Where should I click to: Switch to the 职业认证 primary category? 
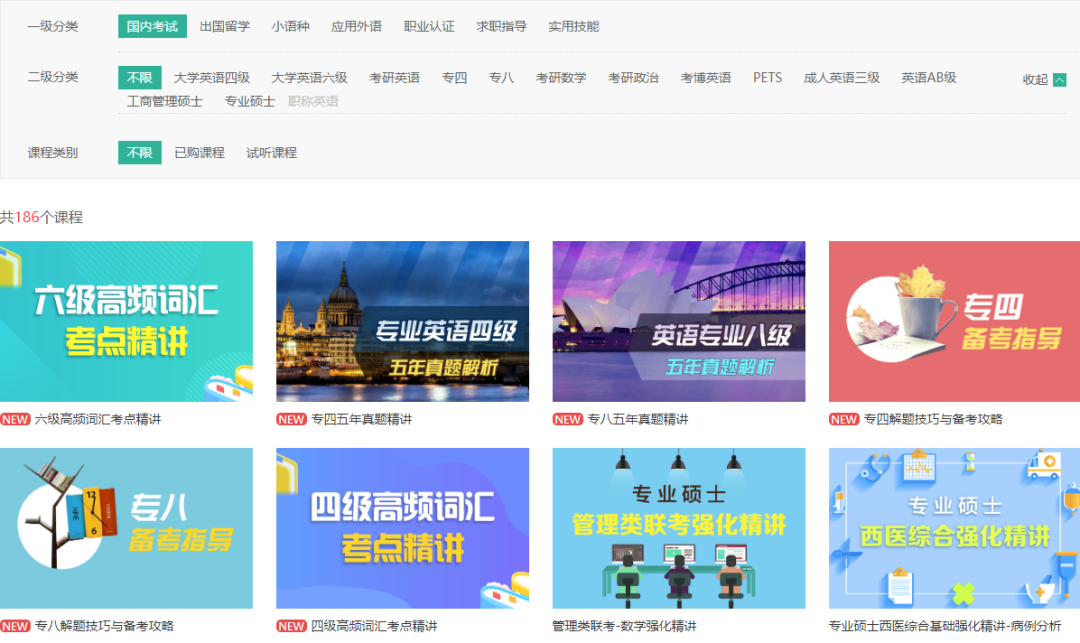pyautogui.click(x=429, y=27)
